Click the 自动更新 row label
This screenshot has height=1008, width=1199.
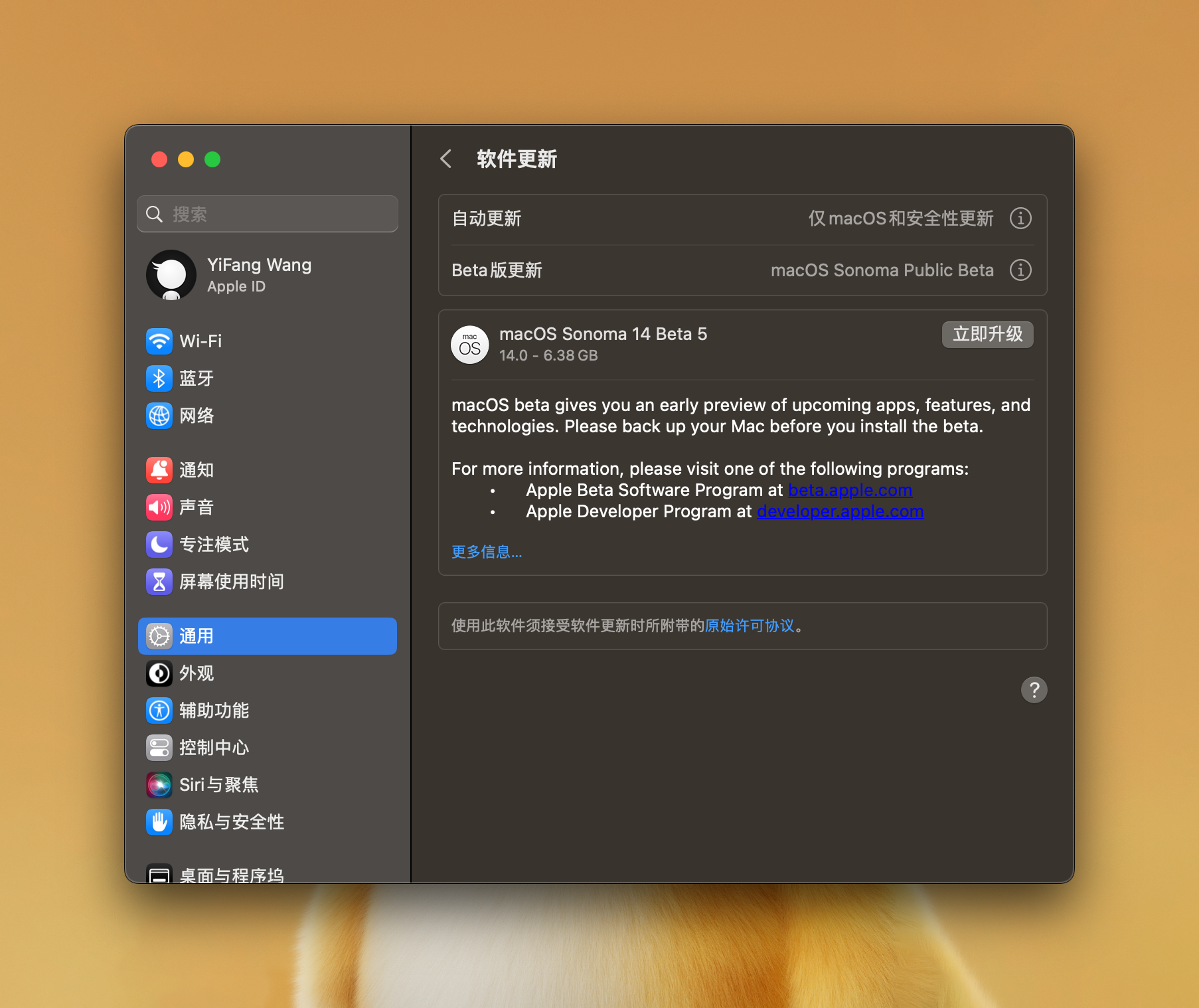(487, 218)
